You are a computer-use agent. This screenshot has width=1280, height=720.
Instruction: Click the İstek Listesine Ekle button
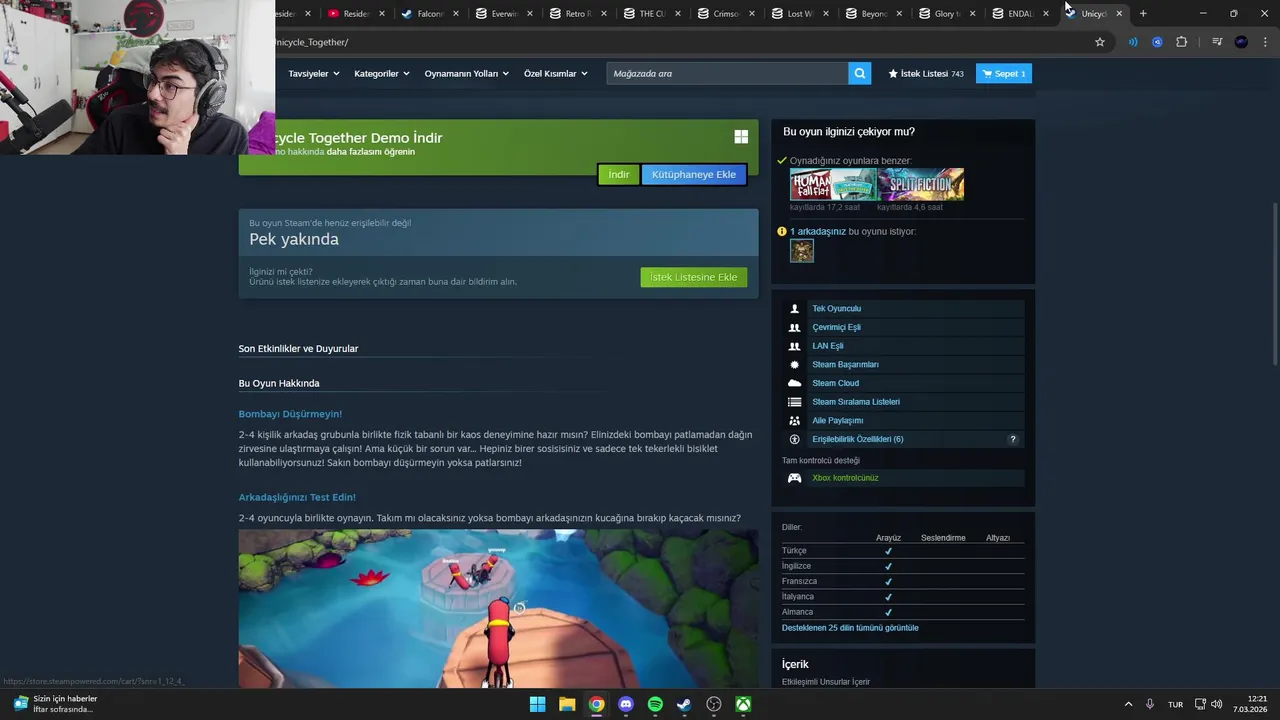694,277
